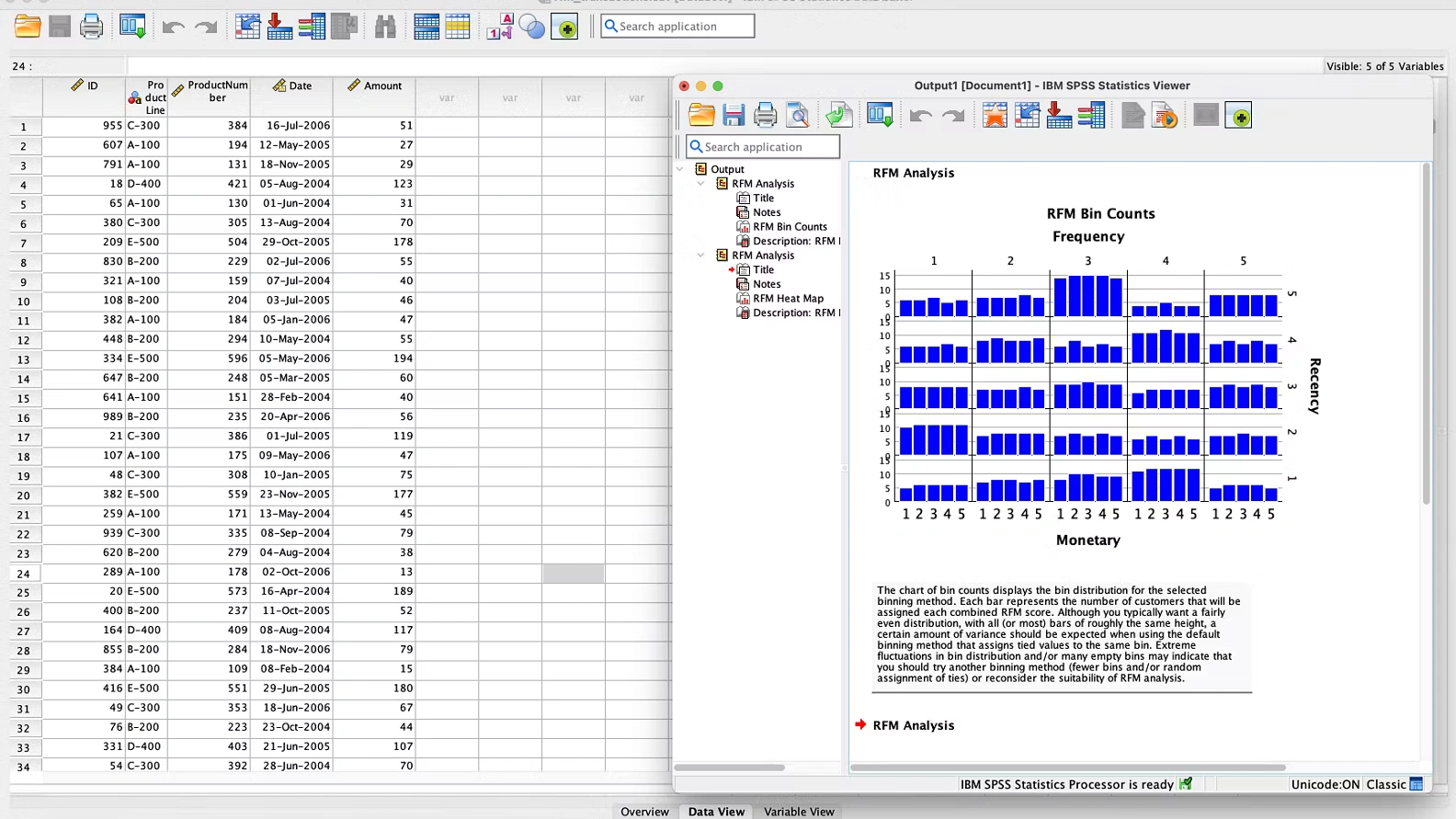This screenshot has height=819, width=1456.
Task: Save output using Viewer floppy disk icon
Action: (734, 116)
